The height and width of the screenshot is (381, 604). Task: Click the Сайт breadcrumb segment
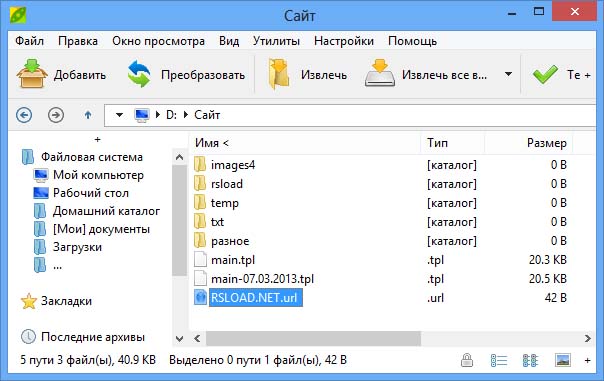tap(207, 115)
